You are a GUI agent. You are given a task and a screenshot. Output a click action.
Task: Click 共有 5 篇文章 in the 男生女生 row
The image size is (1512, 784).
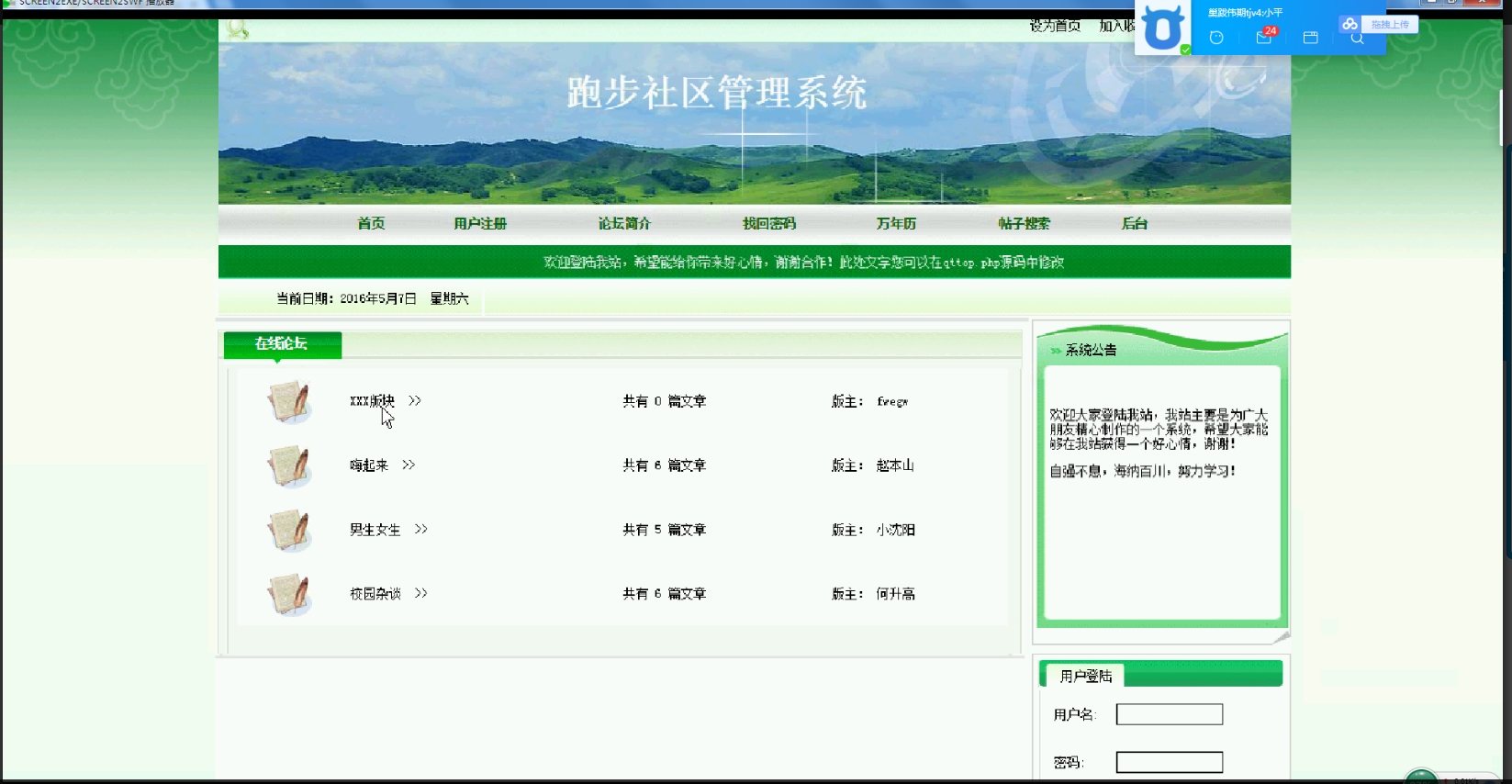(665, 530)
